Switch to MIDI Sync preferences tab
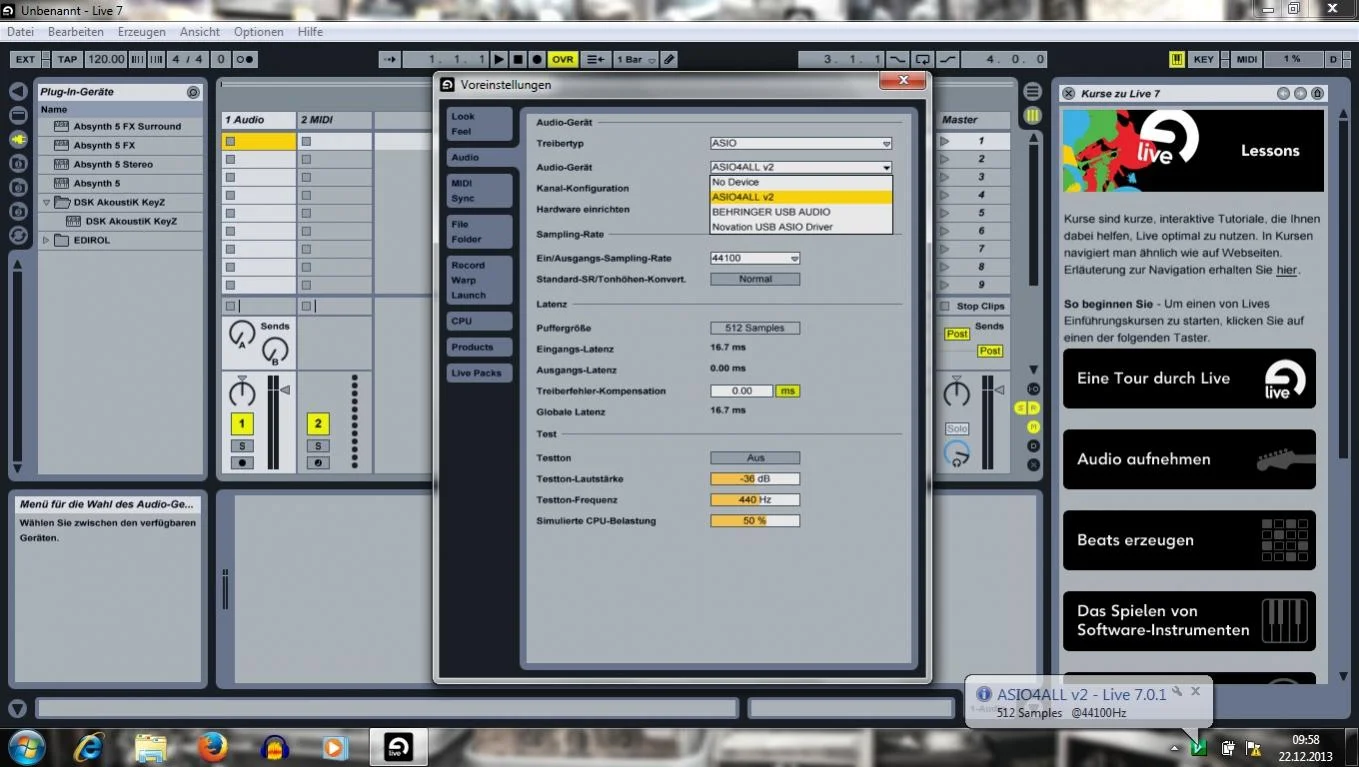Screen dimensions: 1359x767 478,191
